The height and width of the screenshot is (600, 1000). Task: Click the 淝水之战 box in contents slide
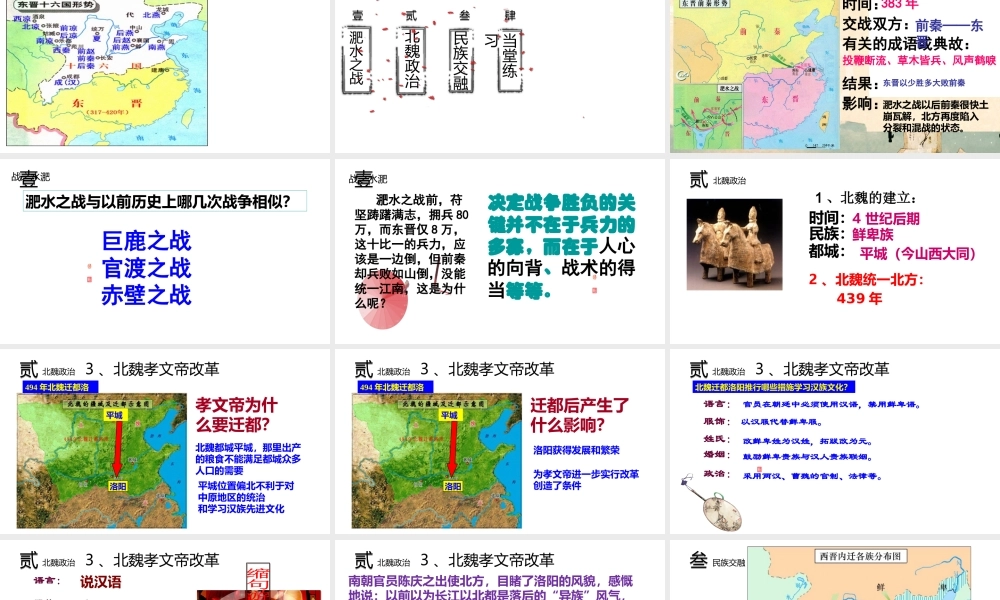tap(357, 57)
